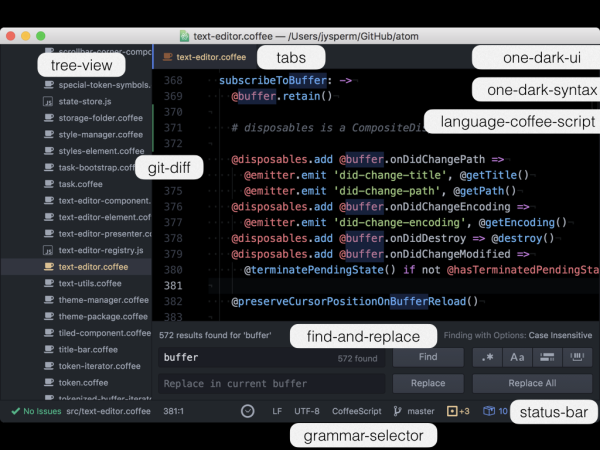Open tiled-component.coffee in tree view
This screenshot has height=450, width=600.
104,333
